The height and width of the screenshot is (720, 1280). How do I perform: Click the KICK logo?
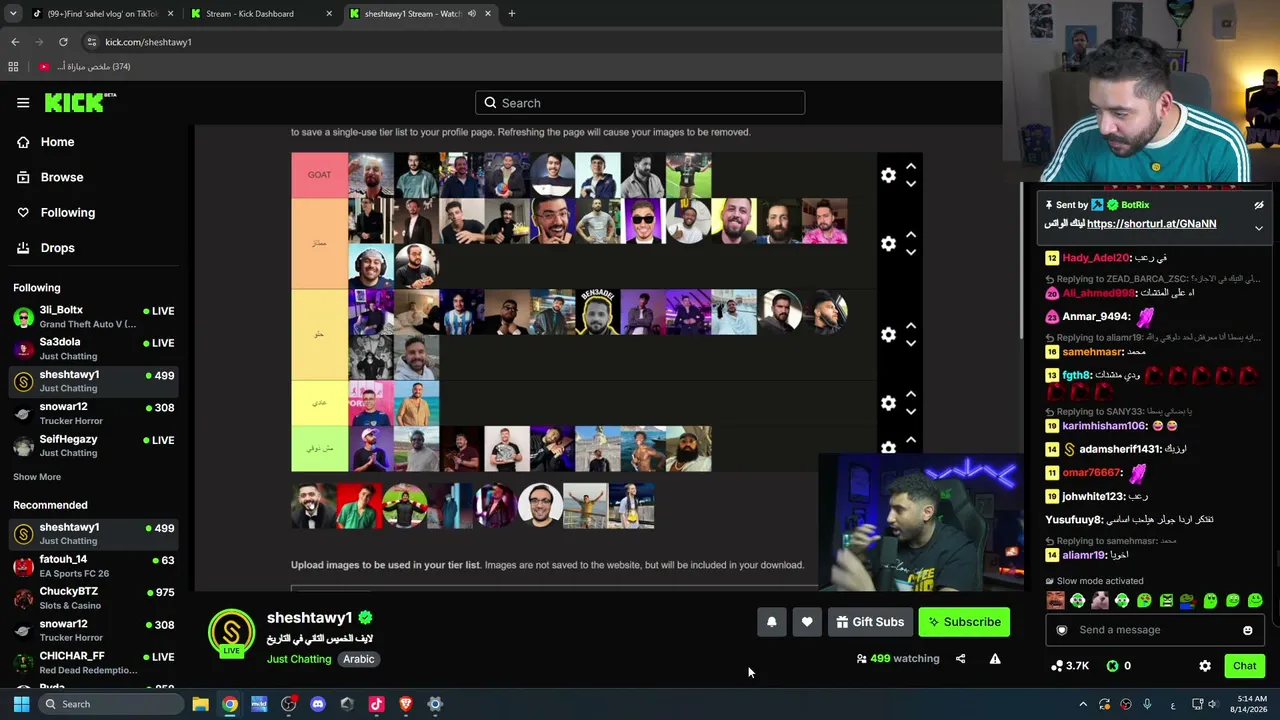pyautogui.click(x=80, y=102)
